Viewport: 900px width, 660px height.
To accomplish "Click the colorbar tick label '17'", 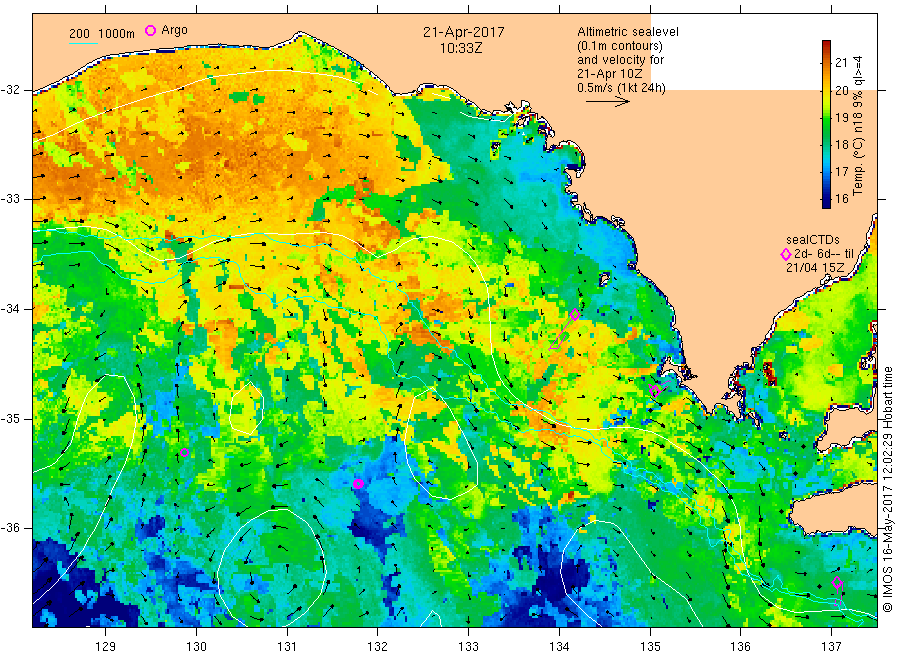I will pyautogui.click(x=841, y=172).
